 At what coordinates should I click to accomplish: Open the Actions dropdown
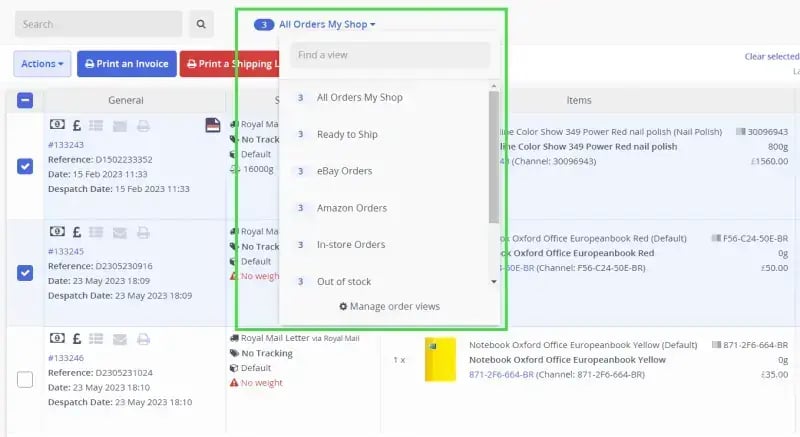[x=42, y=64]
